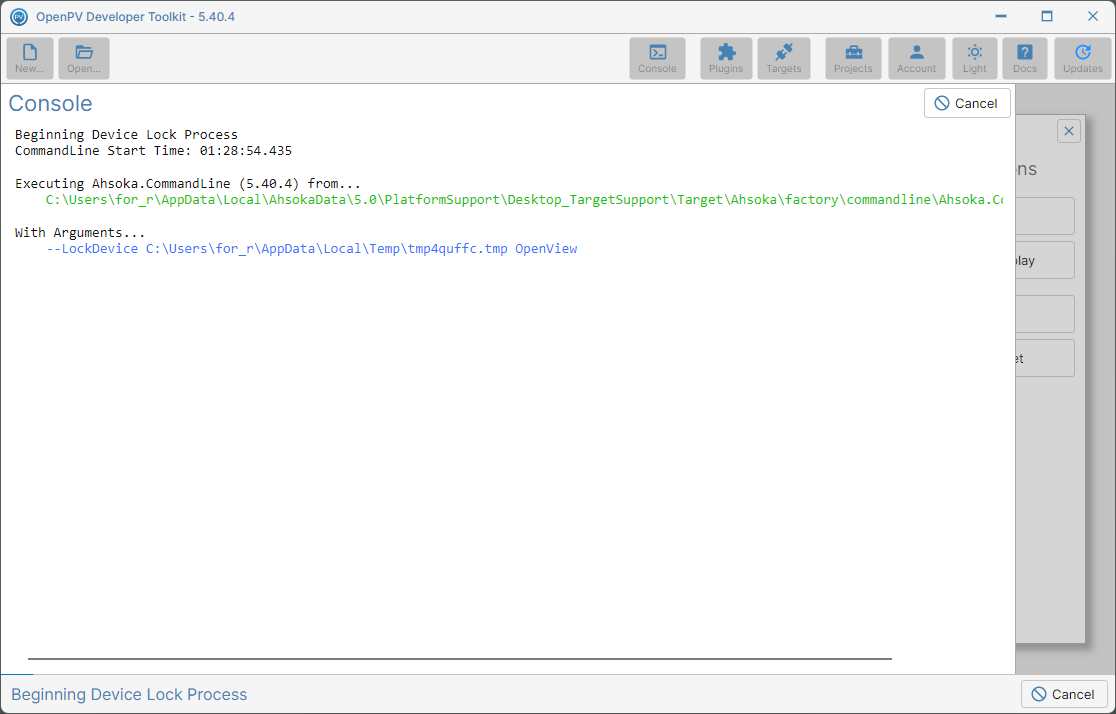Click the status bar text "Beginning Device Lock Process"
Viewport: 1116px width, 714px height.
point(129,695)
